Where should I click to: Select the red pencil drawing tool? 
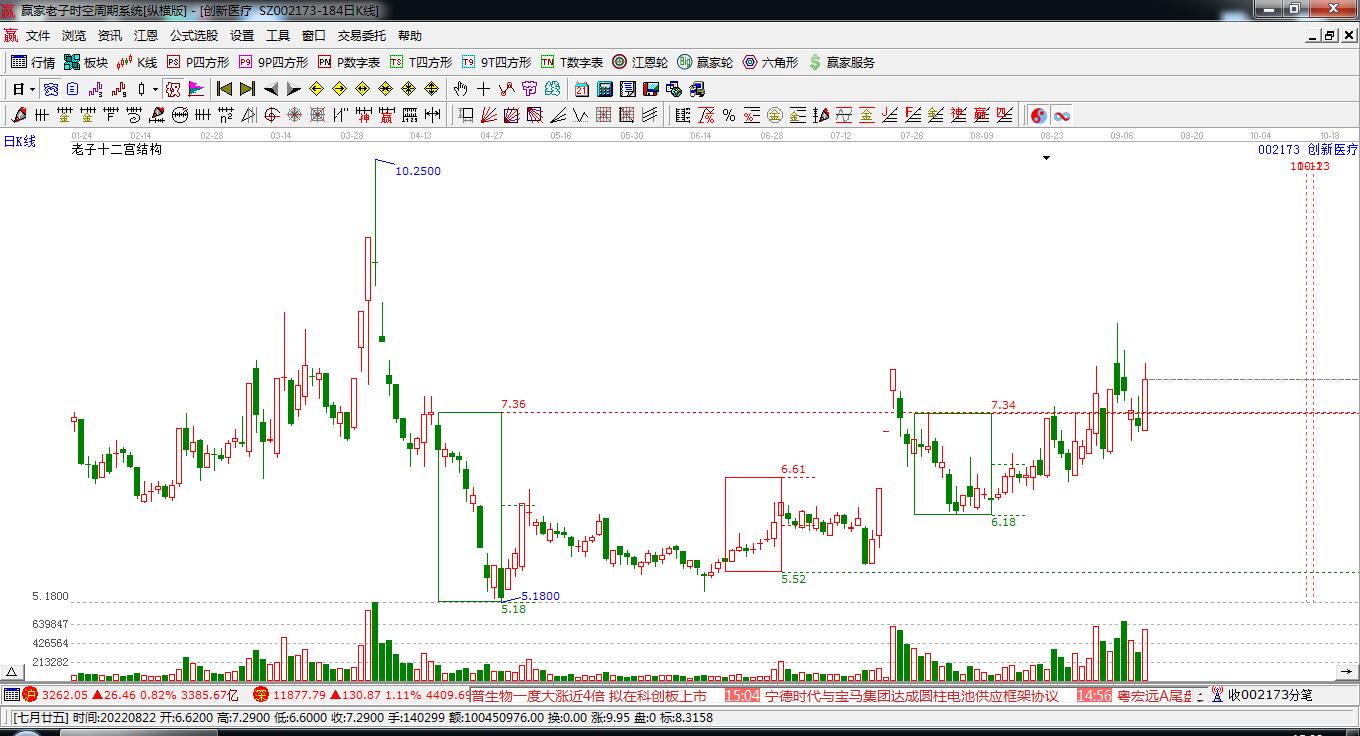(x=18, y=115)
